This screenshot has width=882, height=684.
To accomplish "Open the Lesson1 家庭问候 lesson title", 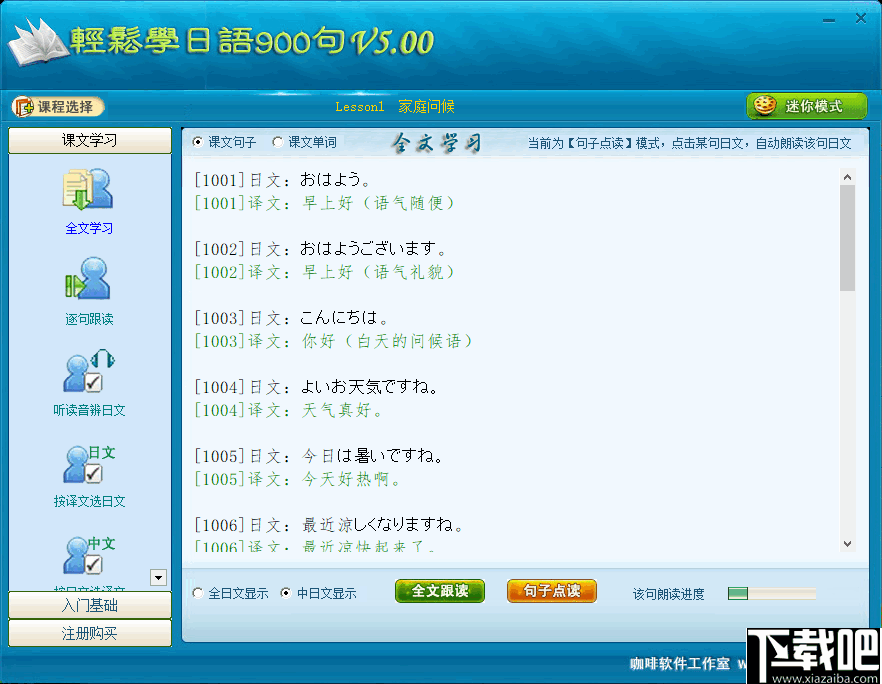I will (395, 106).
